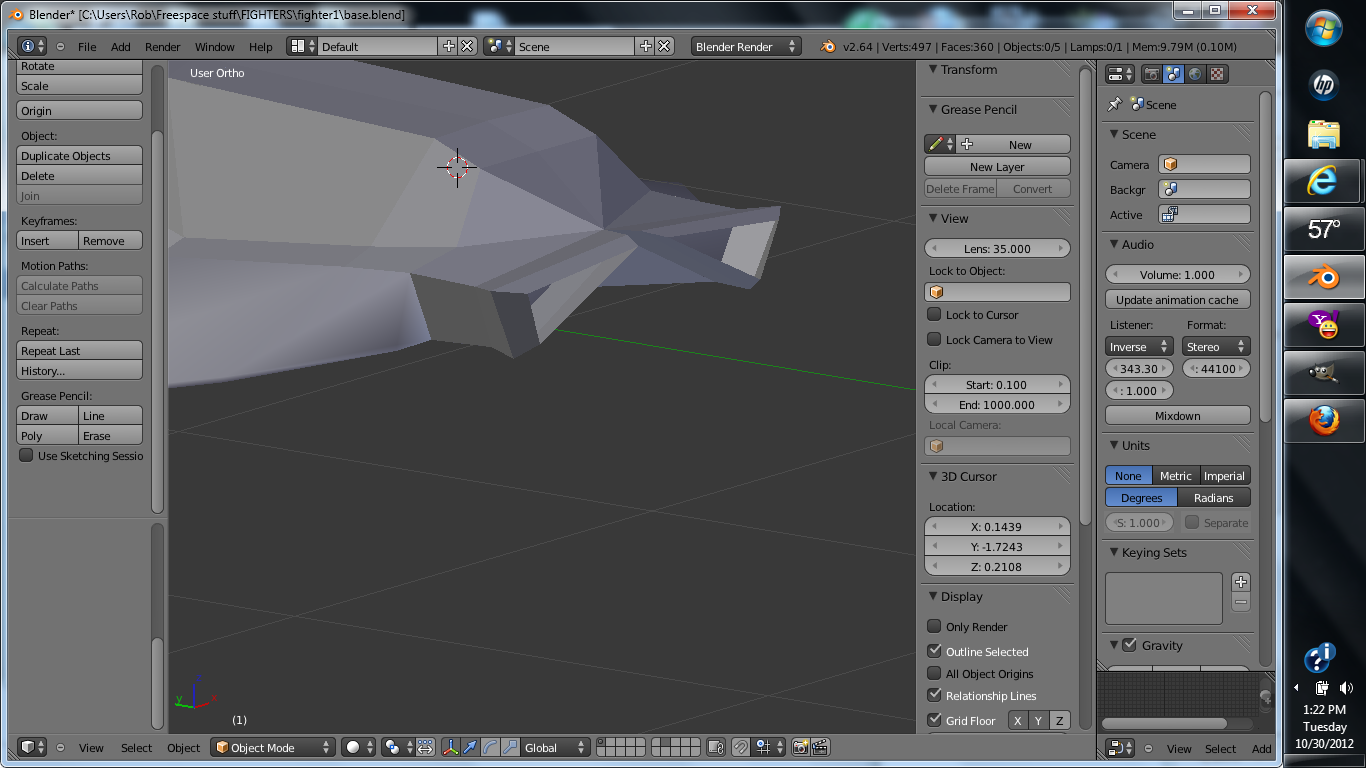Image resolution: width=1366 pixels, height=768 pixels.
Task: Add a new screen layout next to Default
Action: click(x=448, y=46)
